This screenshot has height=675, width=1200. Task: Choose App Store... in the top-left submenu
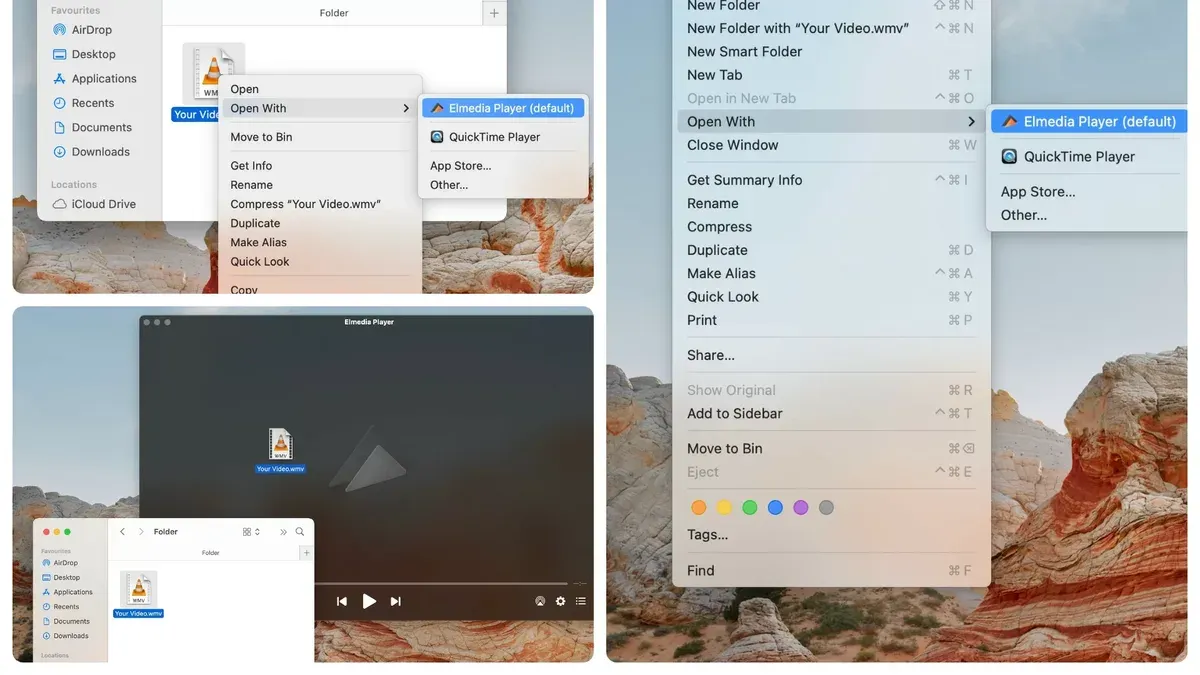(x=461, y=166)
